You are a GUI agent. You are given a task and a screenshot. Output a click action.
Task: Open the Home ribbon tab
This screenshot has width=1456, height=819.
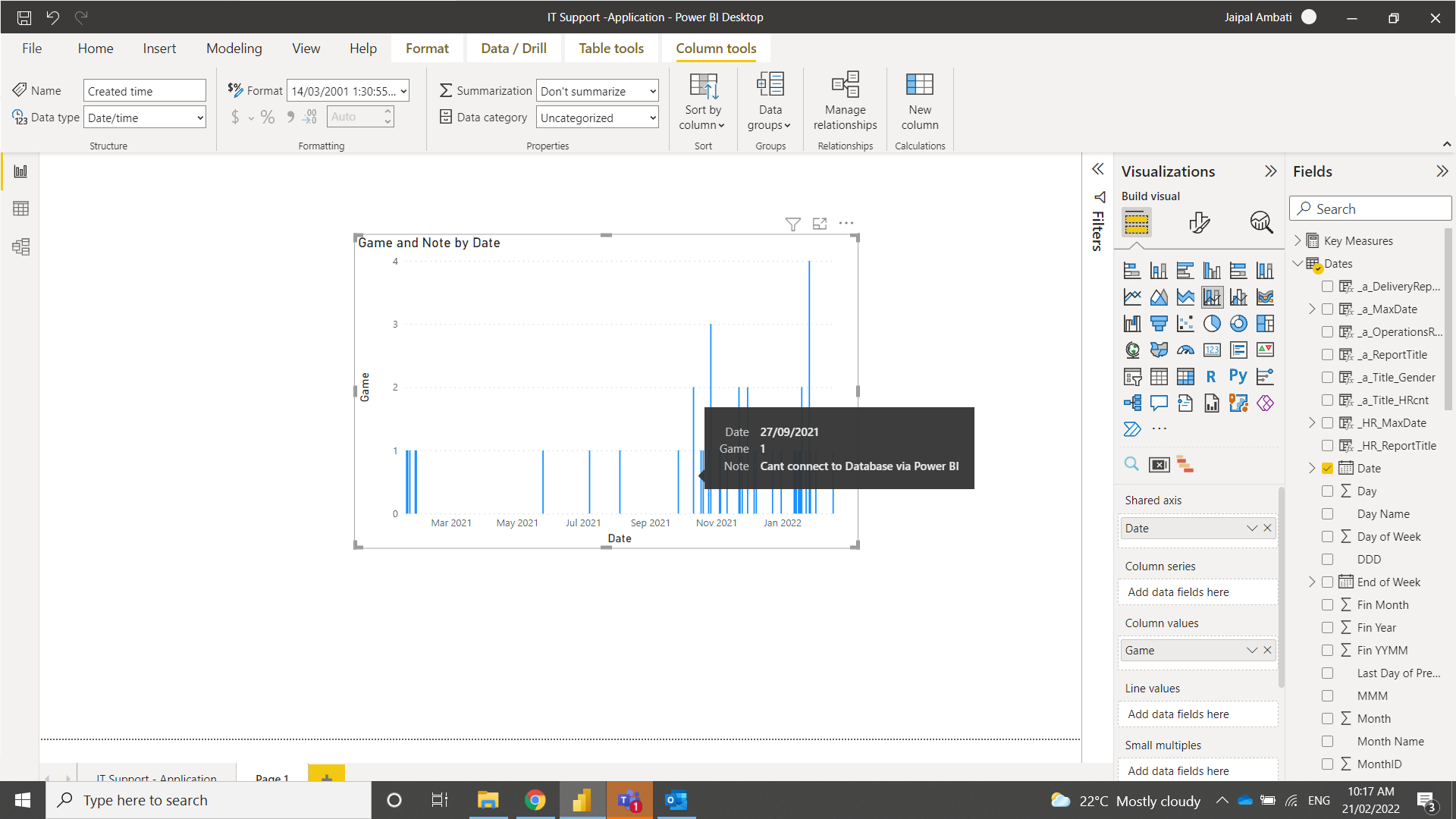click(96, 49)
